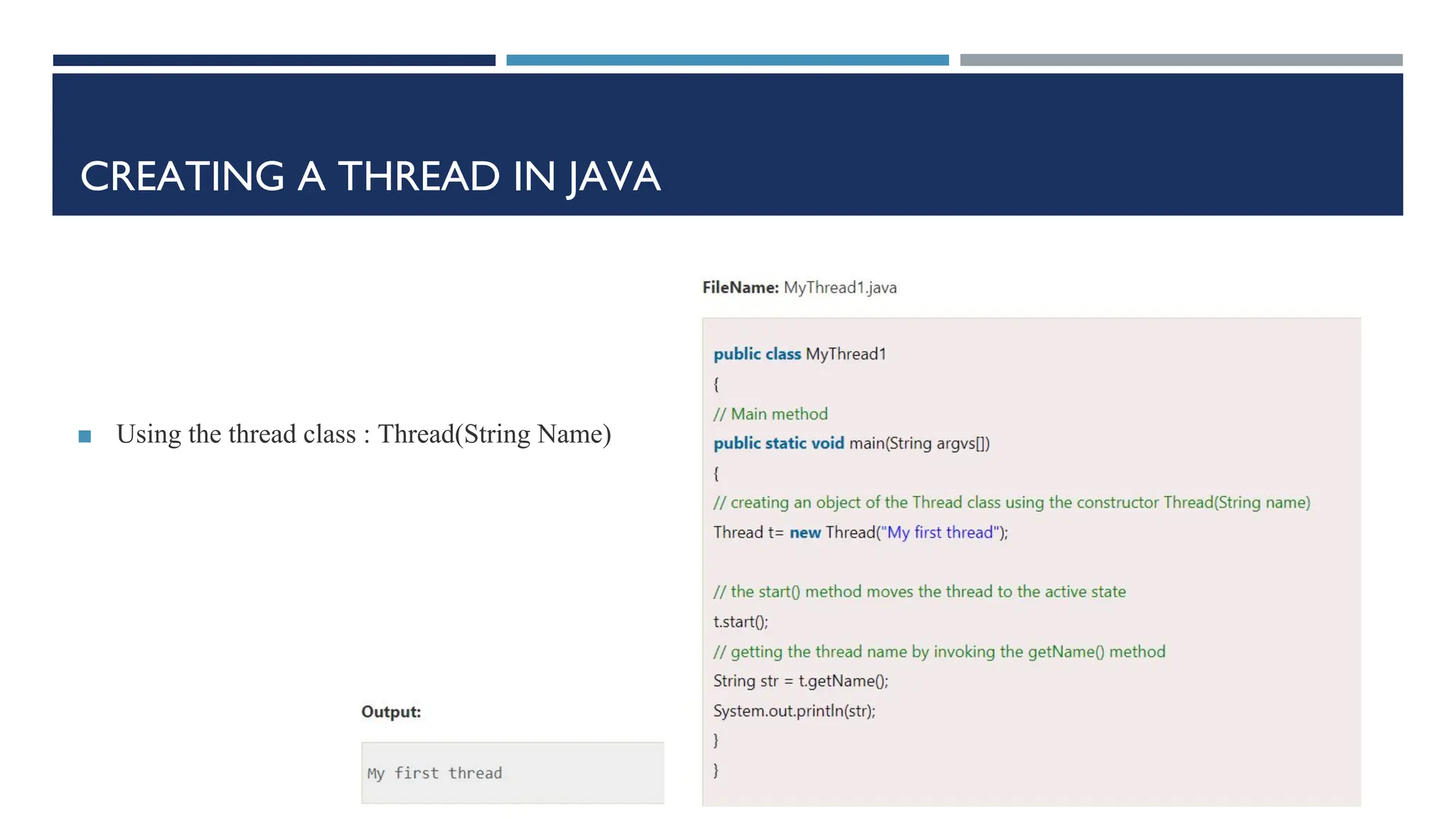
Task: Click the slide title 'CREATING A THREAD IN JAVA'
Action: click(370, 176)
